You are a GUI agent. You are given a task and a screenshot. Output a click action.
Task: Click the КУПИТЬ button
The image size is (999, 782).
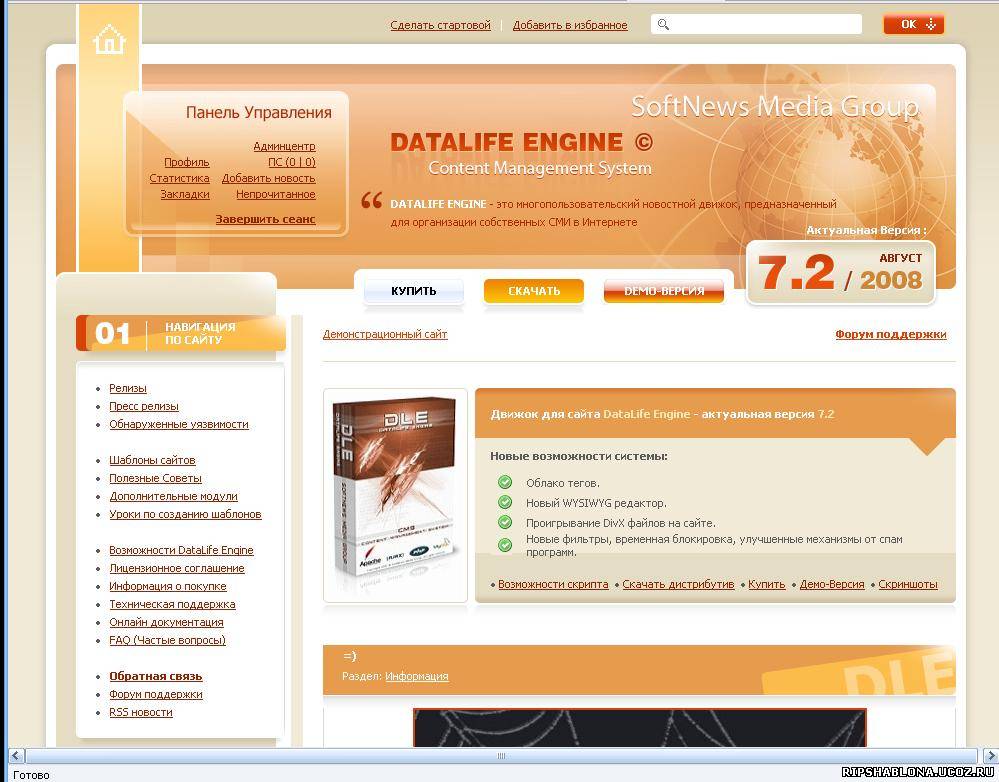(413, 291)
